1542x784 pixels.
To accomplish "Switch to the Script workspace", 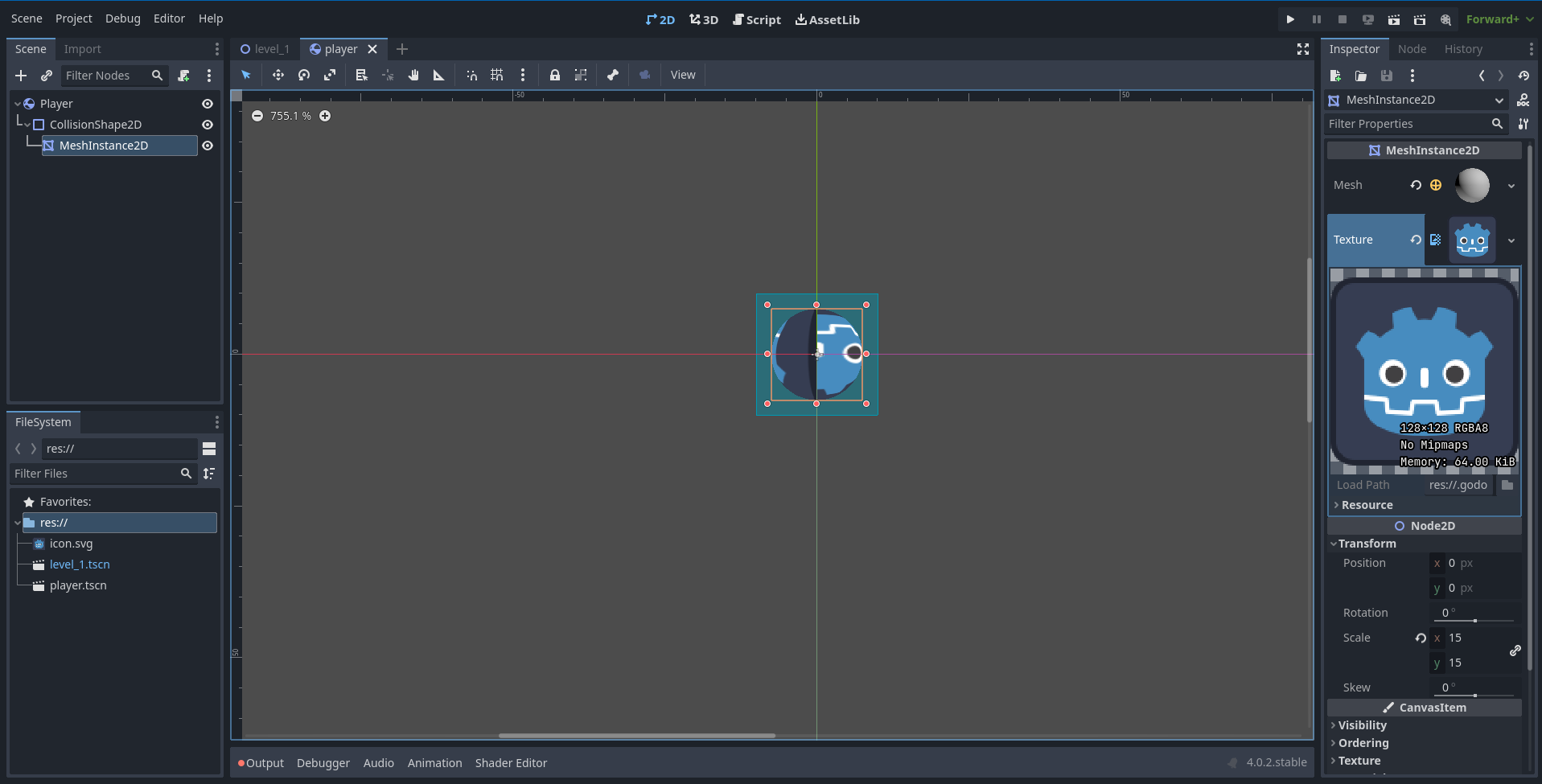I will (x=757, y=19).
